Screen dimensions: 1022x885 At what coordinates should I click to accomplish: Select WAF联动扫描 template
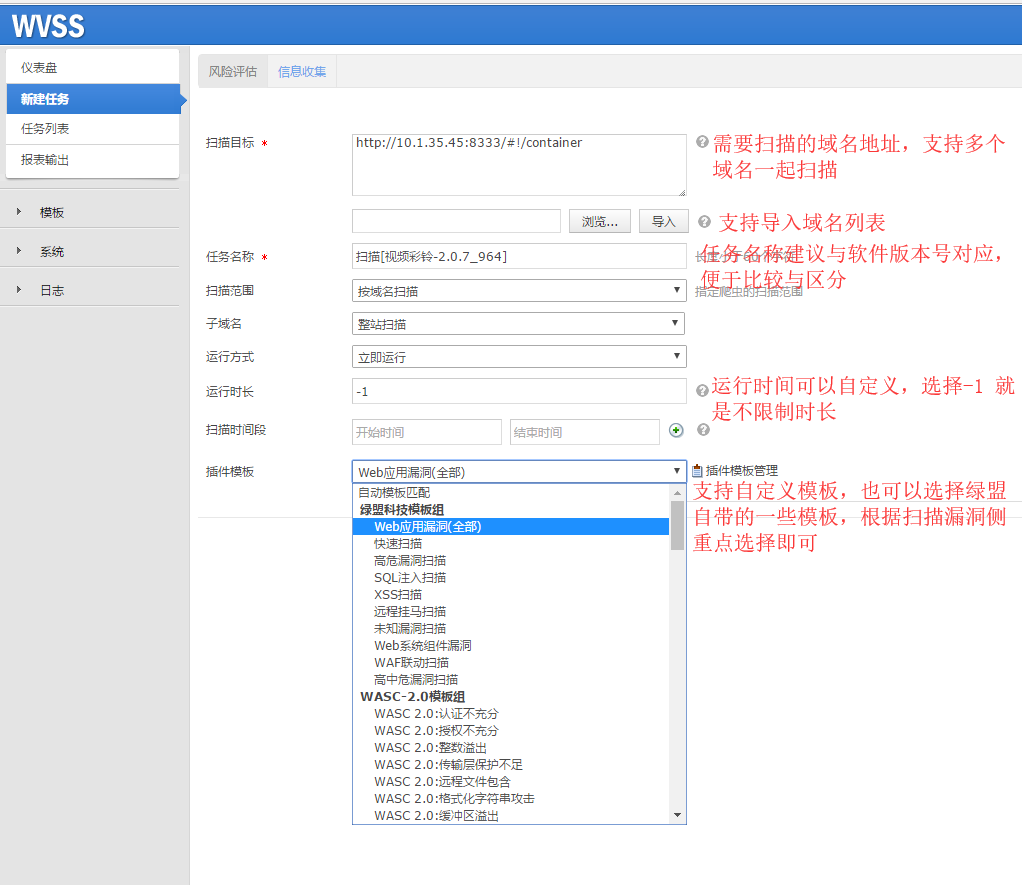pos(511,662)
